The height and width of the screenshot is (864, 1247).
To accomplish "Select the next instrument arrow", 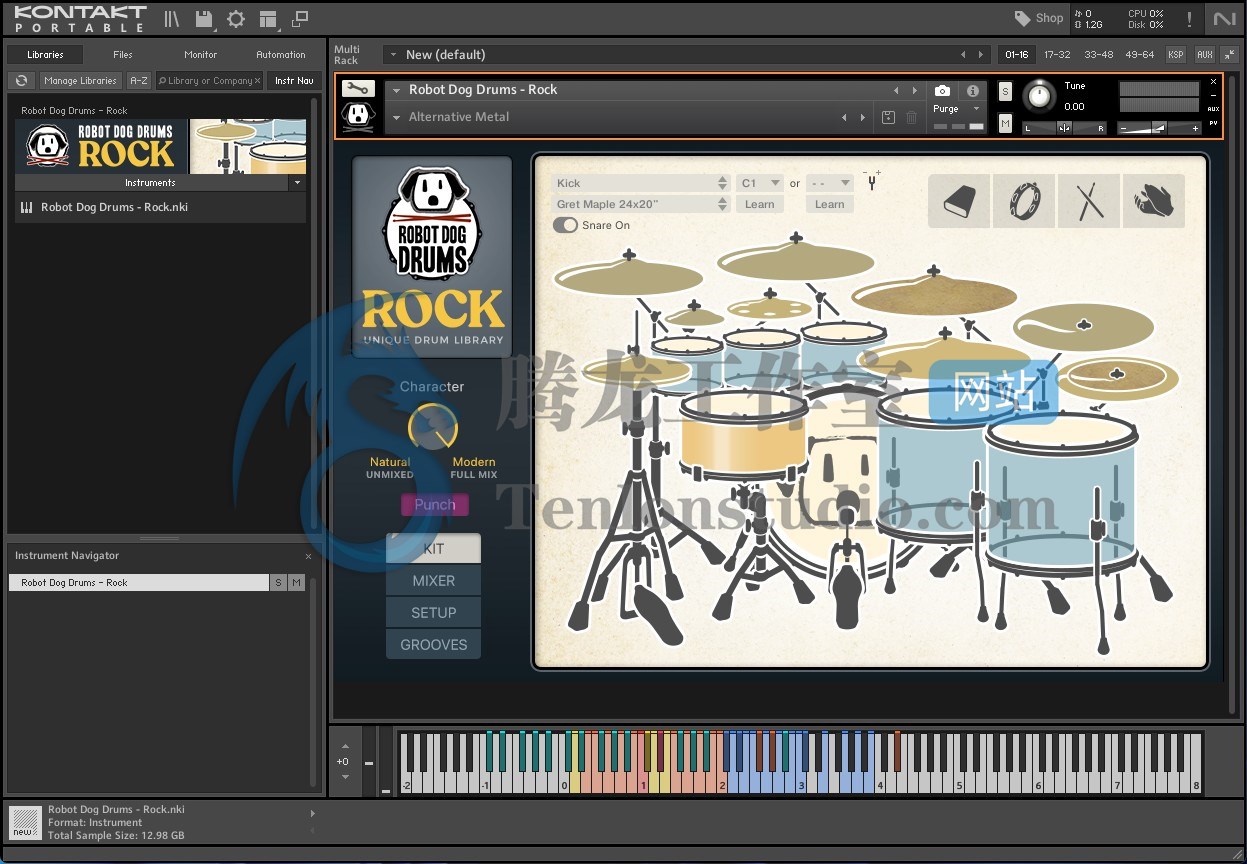I will pyautogui.click(x=914, y=90).
